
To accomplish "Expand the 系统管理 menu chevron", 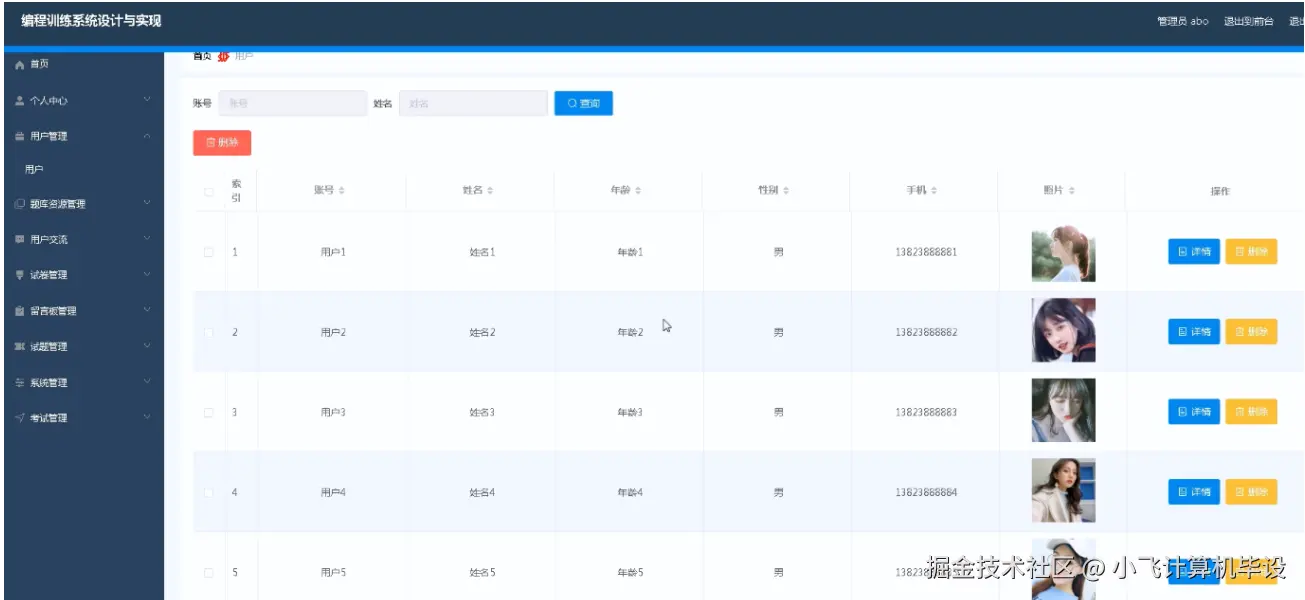I will point(147,382).
